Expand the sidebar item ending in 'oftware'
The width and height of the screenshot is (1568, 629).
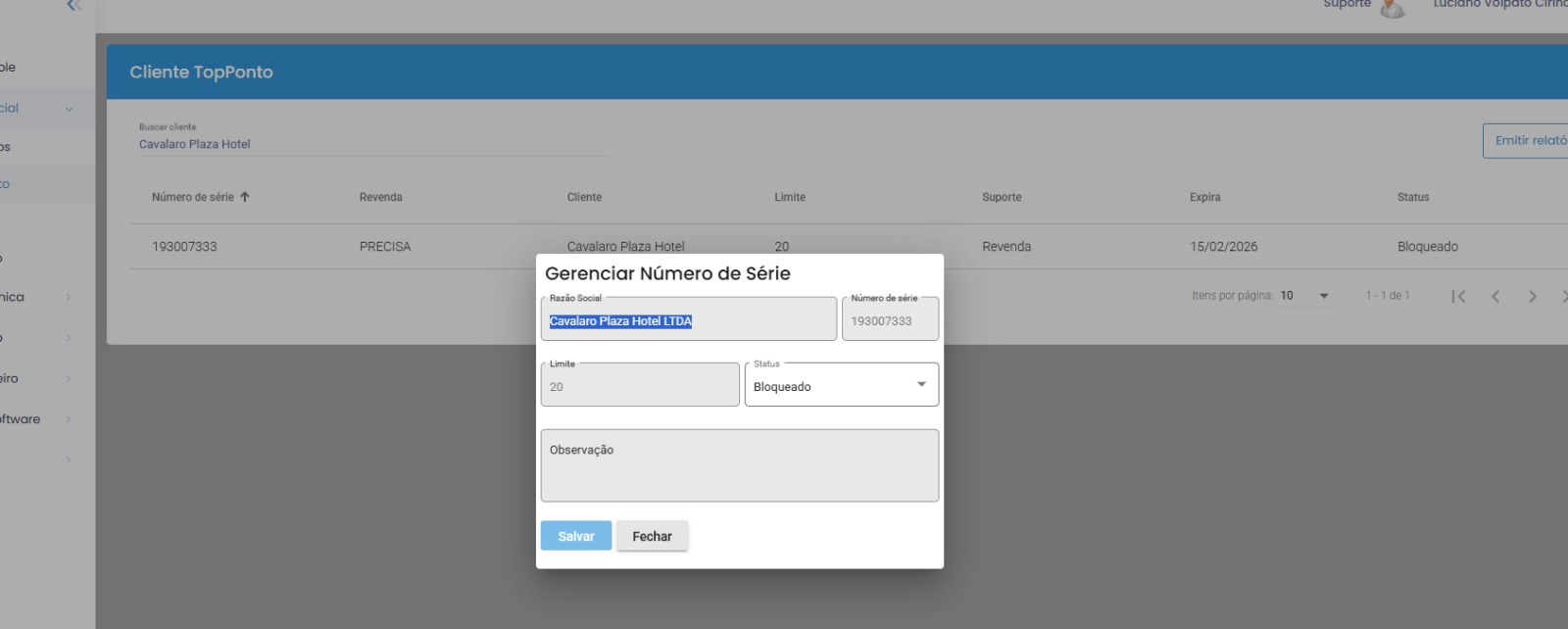pyautogui.click(x=69, y=419)
